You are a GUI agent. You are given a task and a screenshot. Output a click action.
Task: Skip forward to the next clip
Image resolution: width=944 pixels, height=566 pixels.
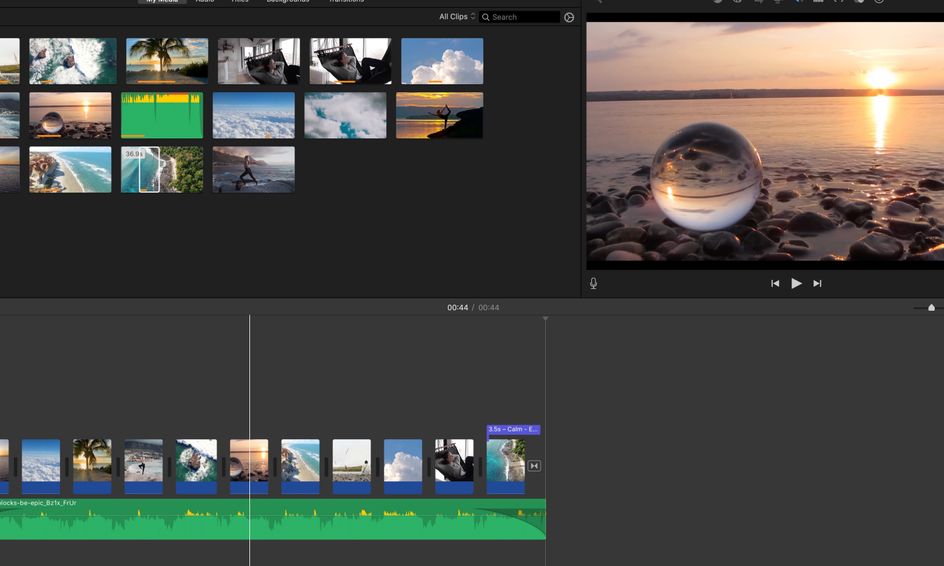point(817,283)
